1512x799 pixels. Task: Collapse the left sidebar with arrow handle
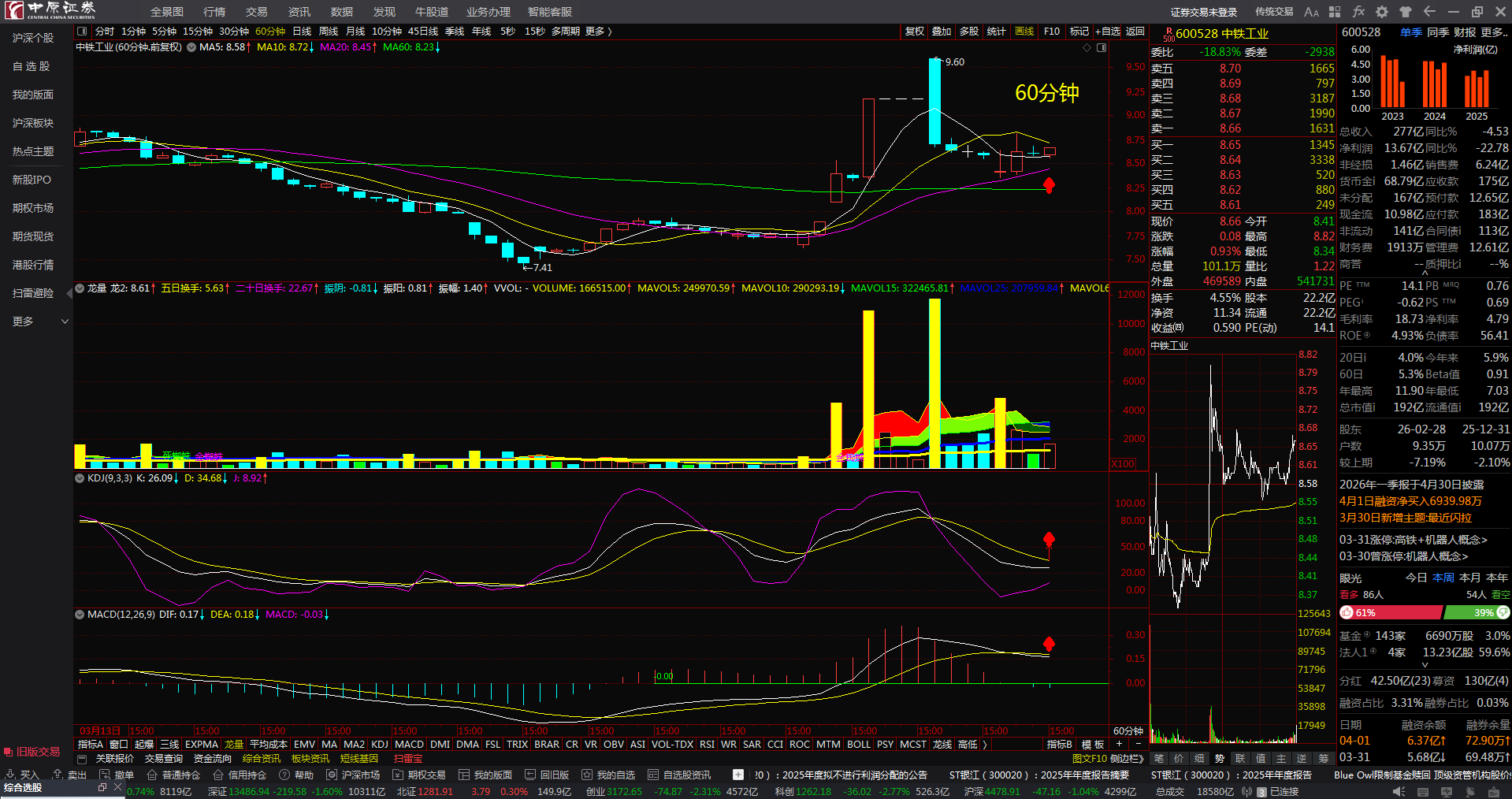(x=69, y=293)
